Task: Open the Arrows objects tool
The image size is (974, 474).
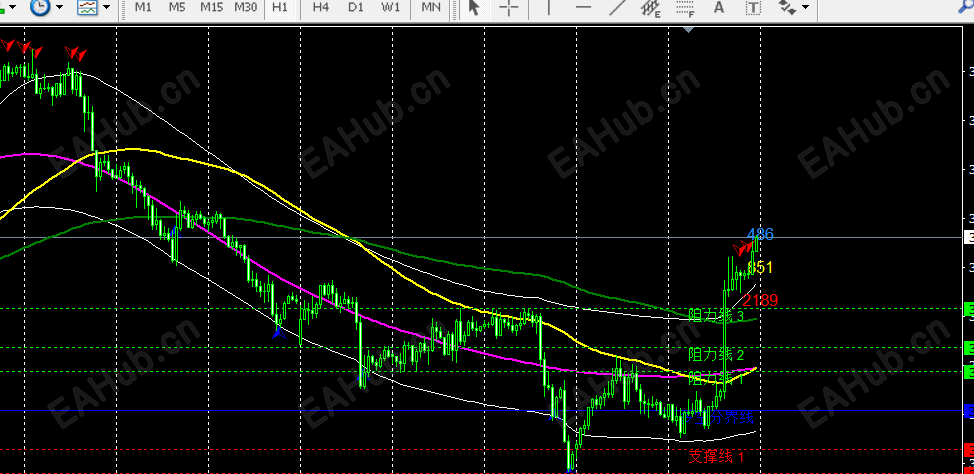Action: coord(787,7)
